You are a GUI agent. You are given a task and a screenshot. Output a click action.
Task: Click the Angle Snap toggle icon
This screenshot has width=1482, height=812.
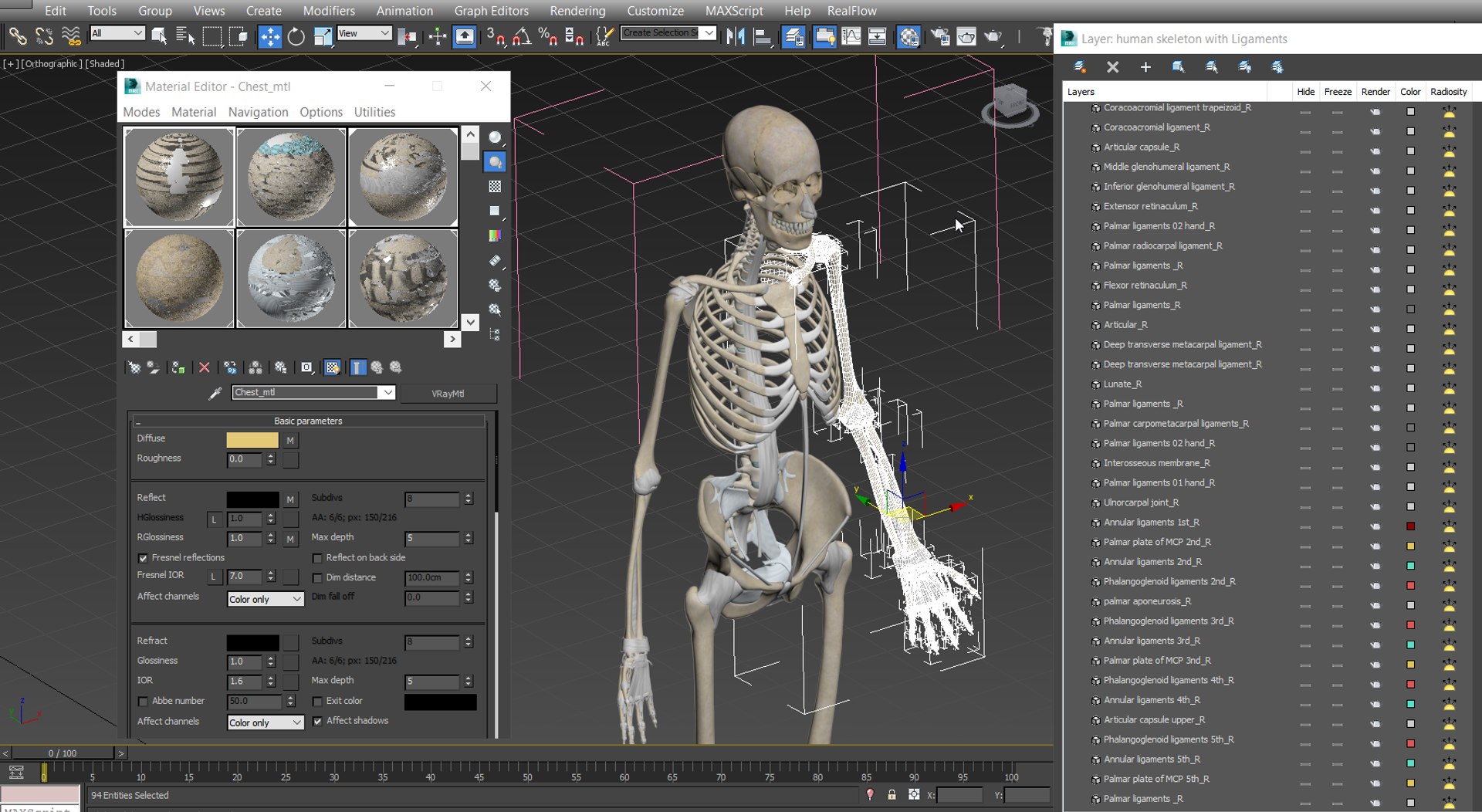pos(522,36)
